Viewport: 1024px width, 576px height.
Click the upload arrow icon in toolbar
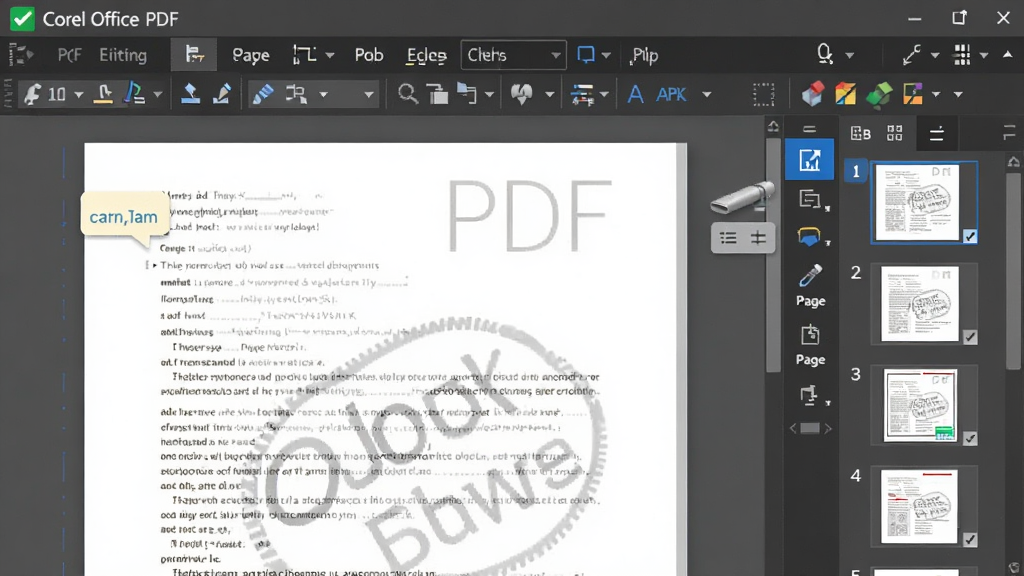(x=190, y=93)
